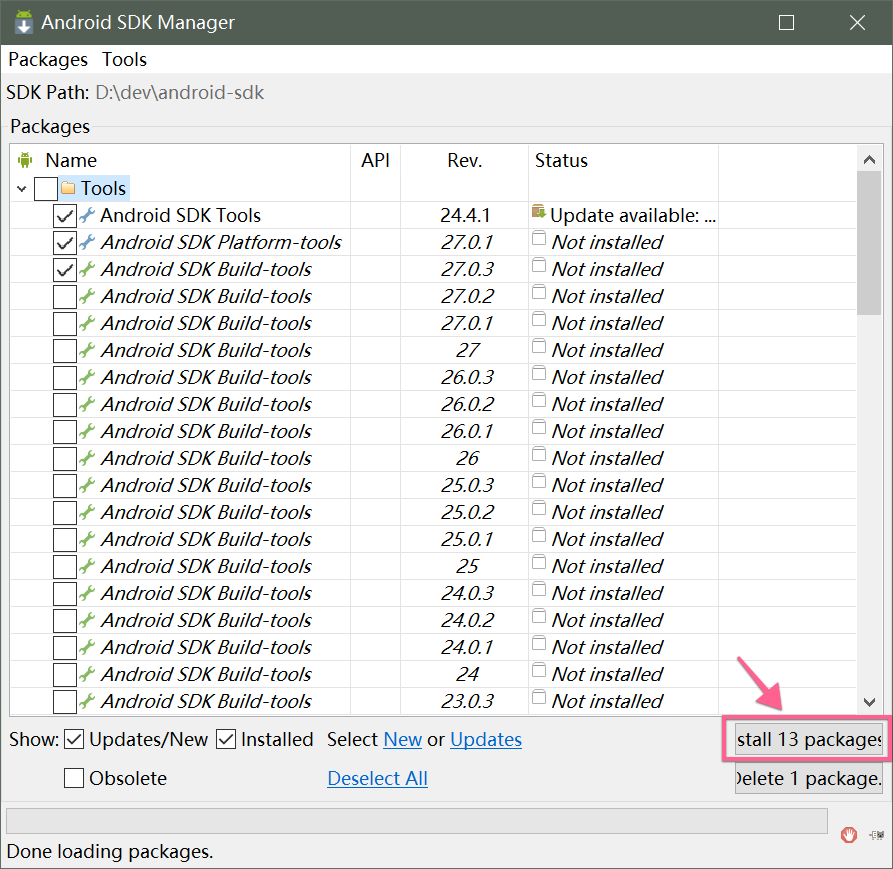Click the update available icon for SDK Tools
The width and height of the screenshot is (893, 869).
tap(539, 211)
